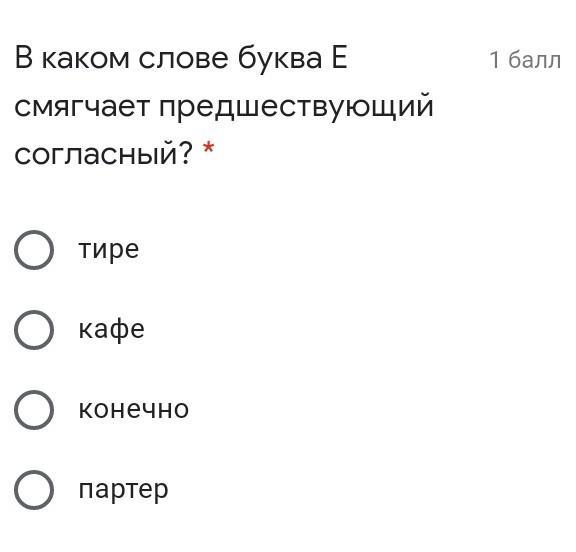Click the word 'согласный?' in the question

[103, 153]
